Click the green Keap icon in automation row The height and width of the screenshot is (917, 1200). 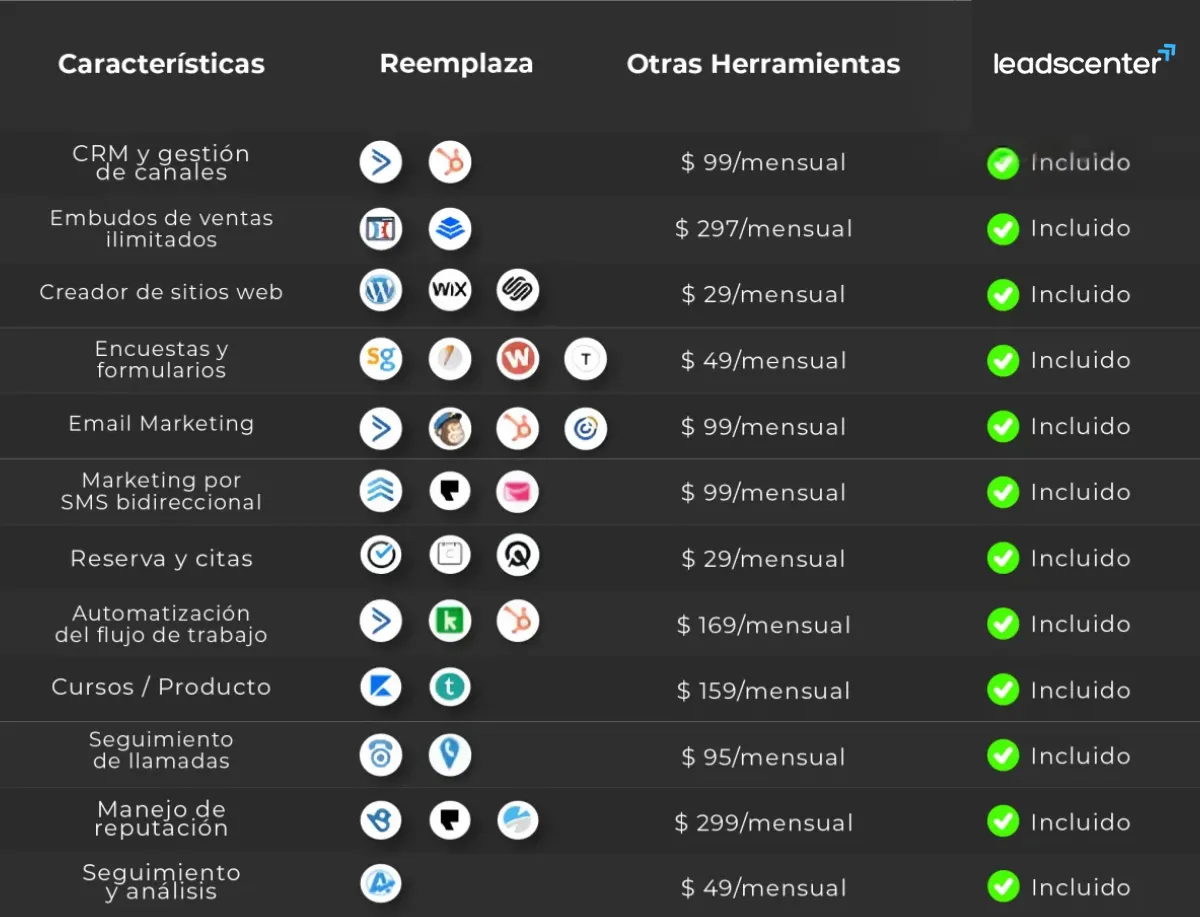point(450,621)
